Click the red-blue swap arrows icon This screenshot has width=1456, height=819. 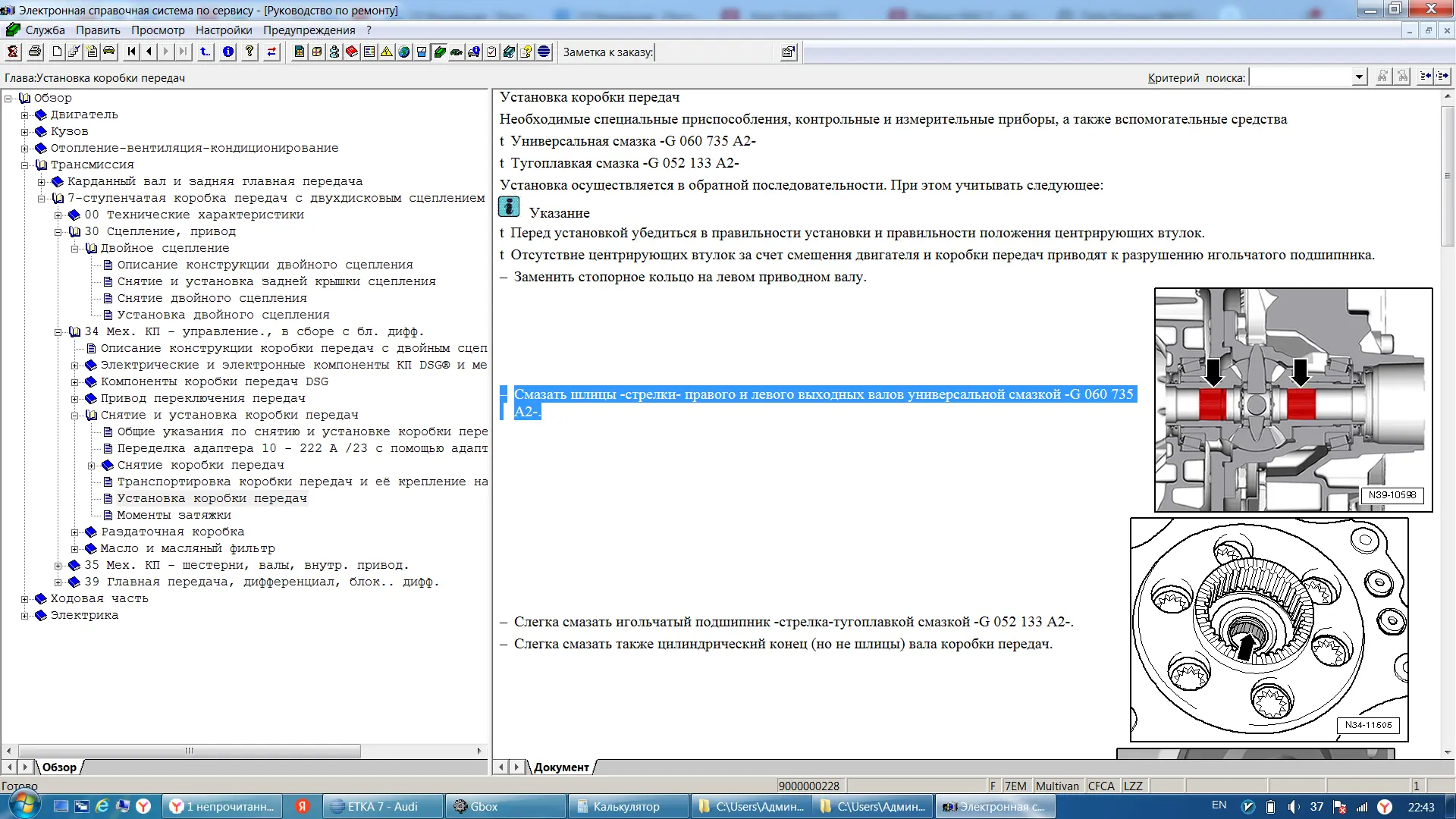[x=271, y=52]
